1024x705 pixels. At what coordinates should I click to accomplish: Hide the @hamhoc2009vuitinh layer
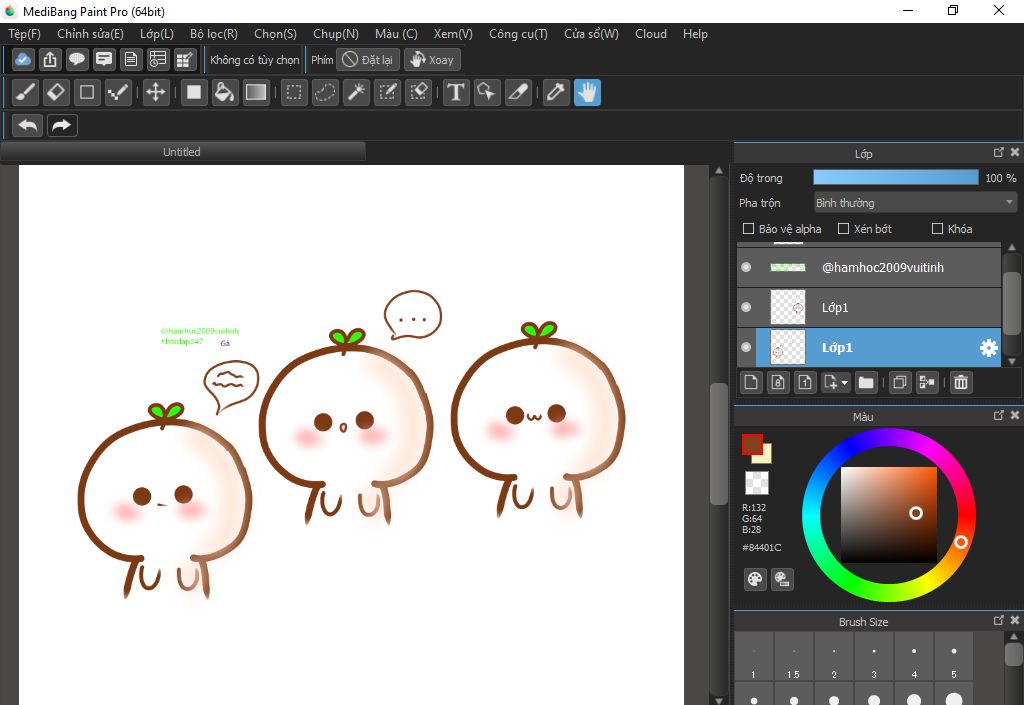point(746,267)
